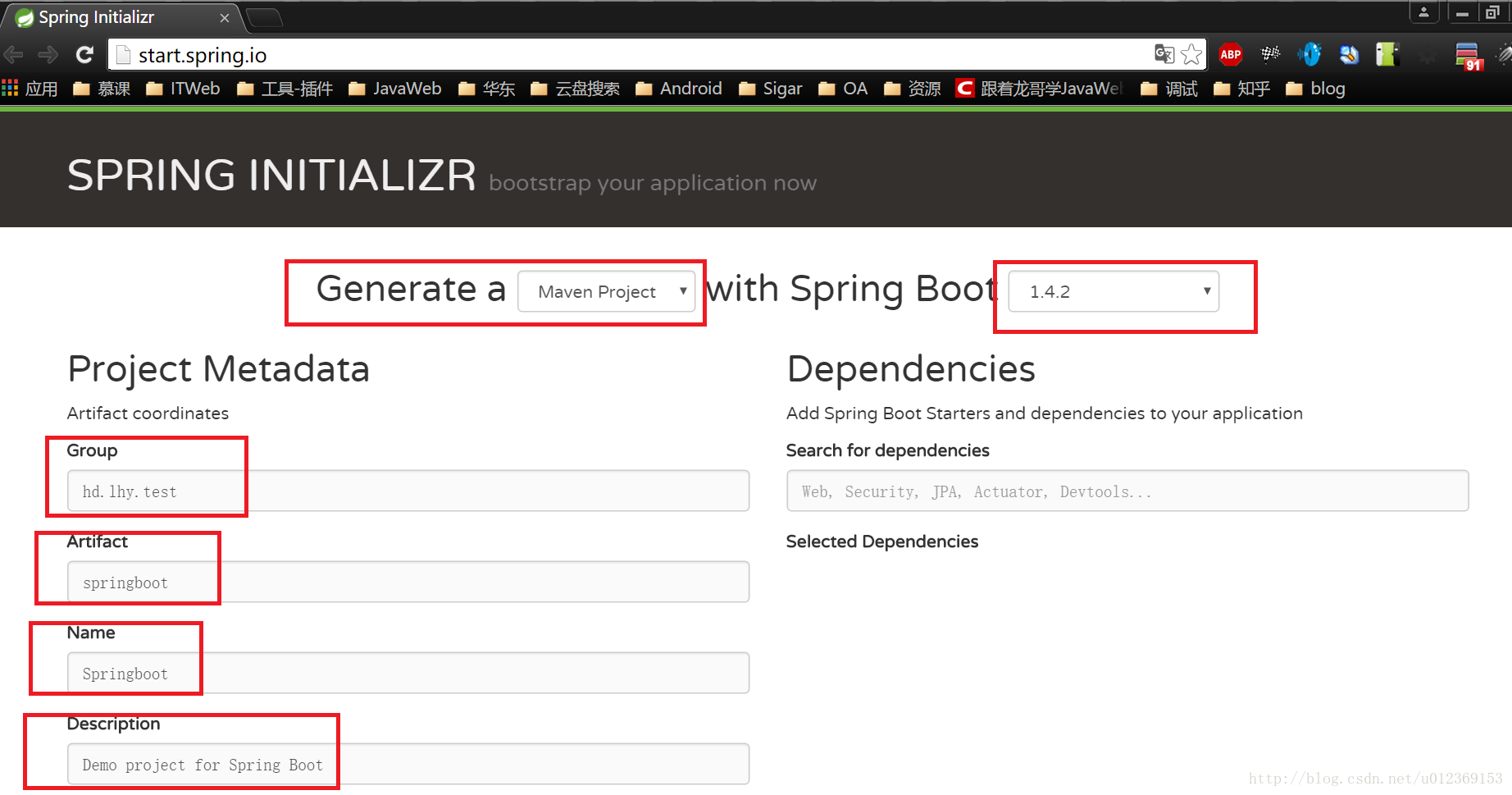Open the 云盘搜索 bookmark folder

pos(575,89)
